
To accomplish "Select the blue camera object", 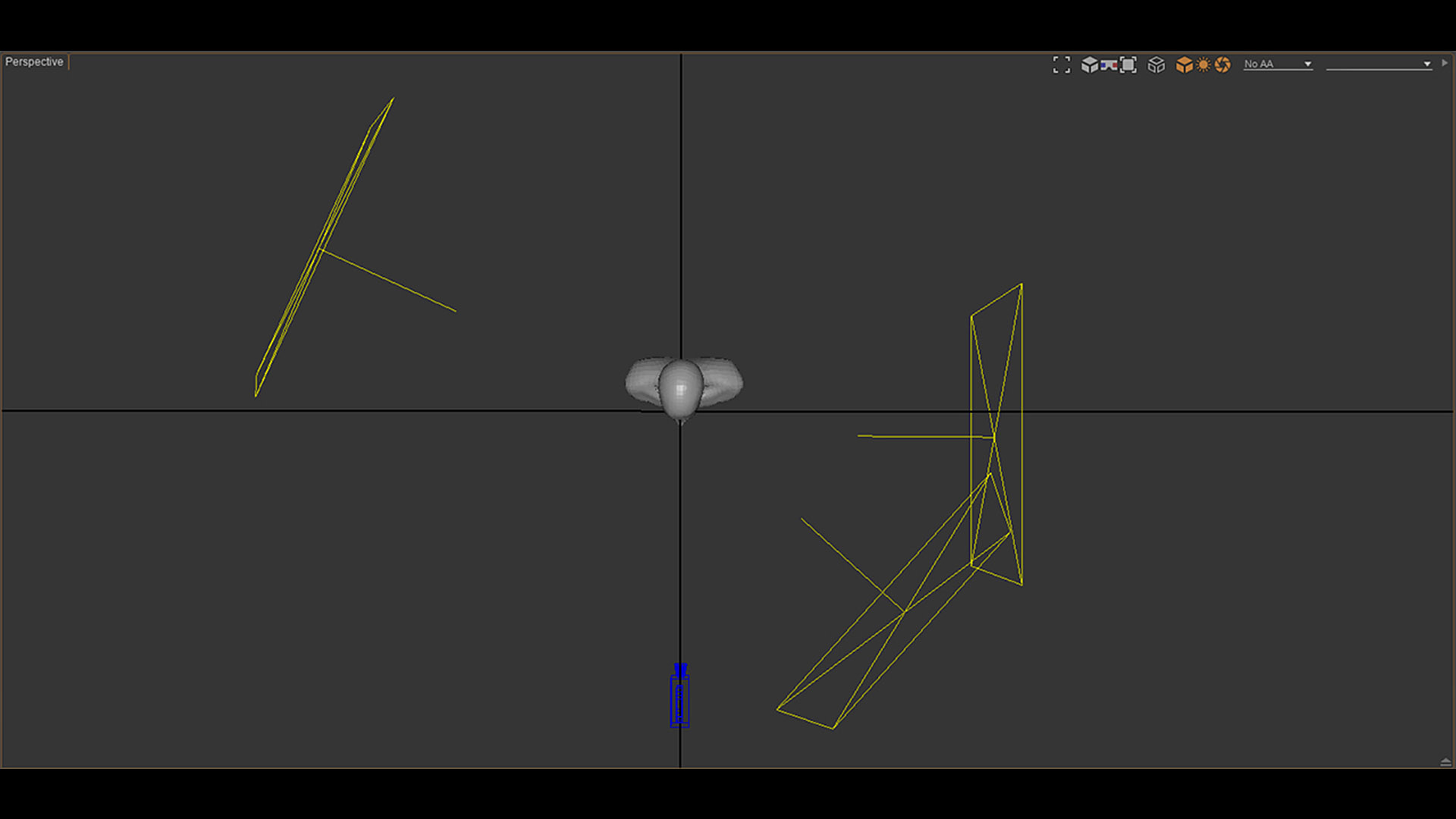I will (679, 695).
